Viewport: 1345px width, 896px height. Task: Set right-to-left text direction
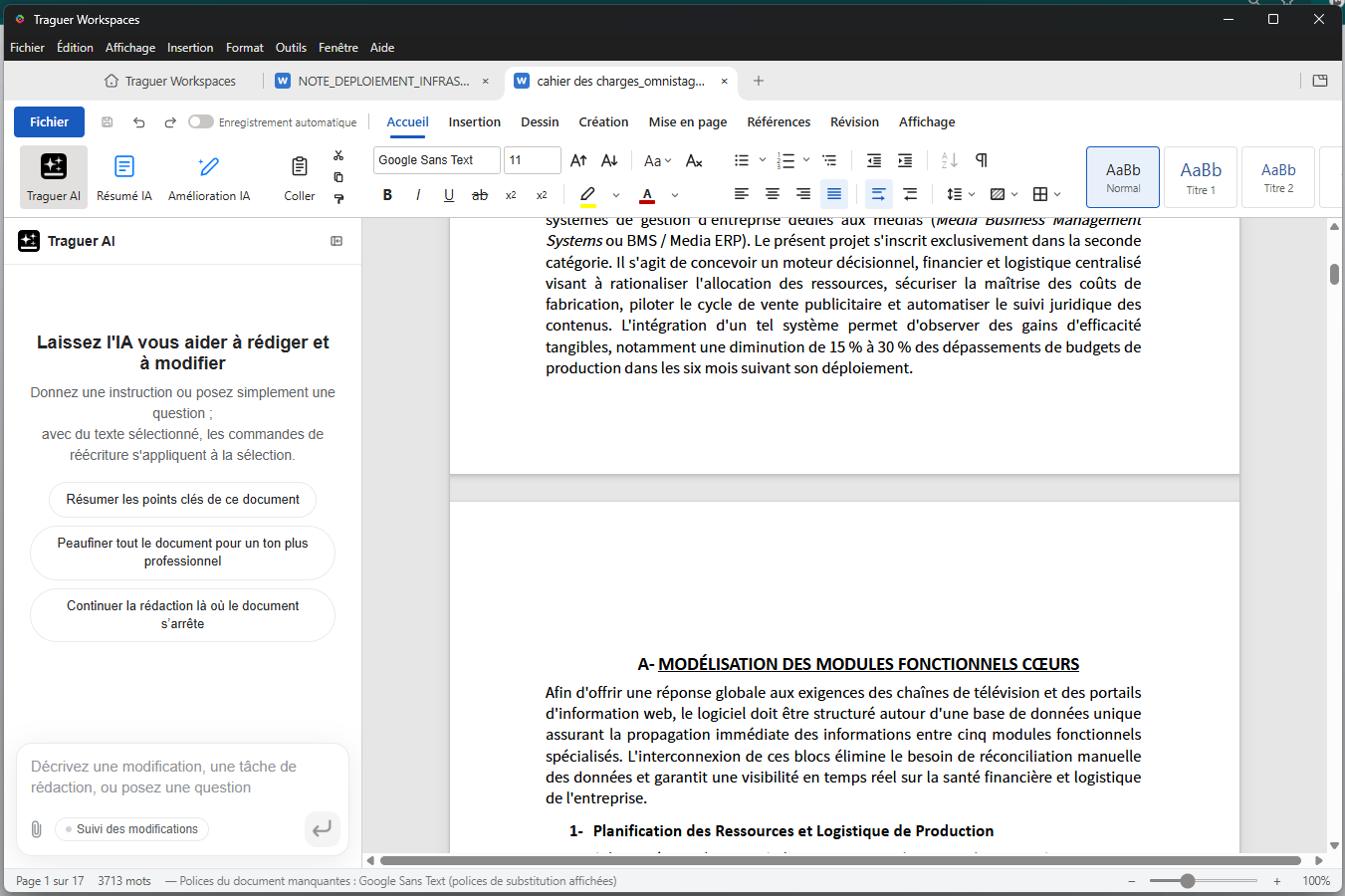pos(910,194)
